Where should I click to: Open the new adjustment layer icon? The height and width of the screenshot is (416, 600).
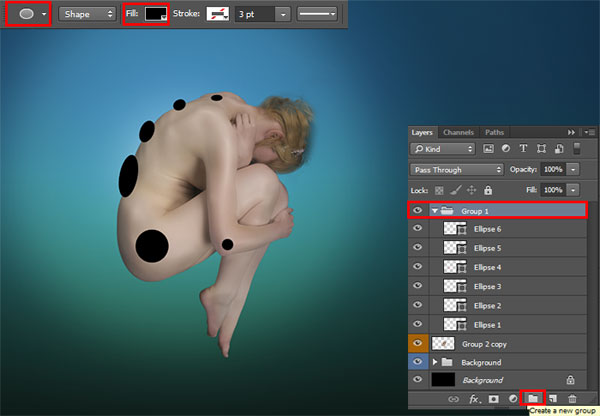tap(513, 399)
